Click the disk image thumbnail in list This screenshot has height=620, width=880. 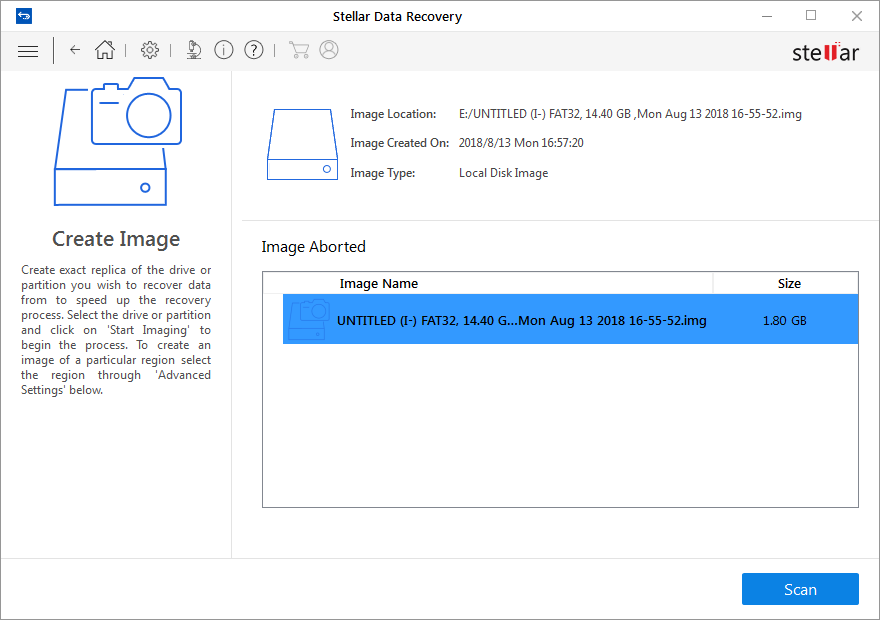pos(309,319)
